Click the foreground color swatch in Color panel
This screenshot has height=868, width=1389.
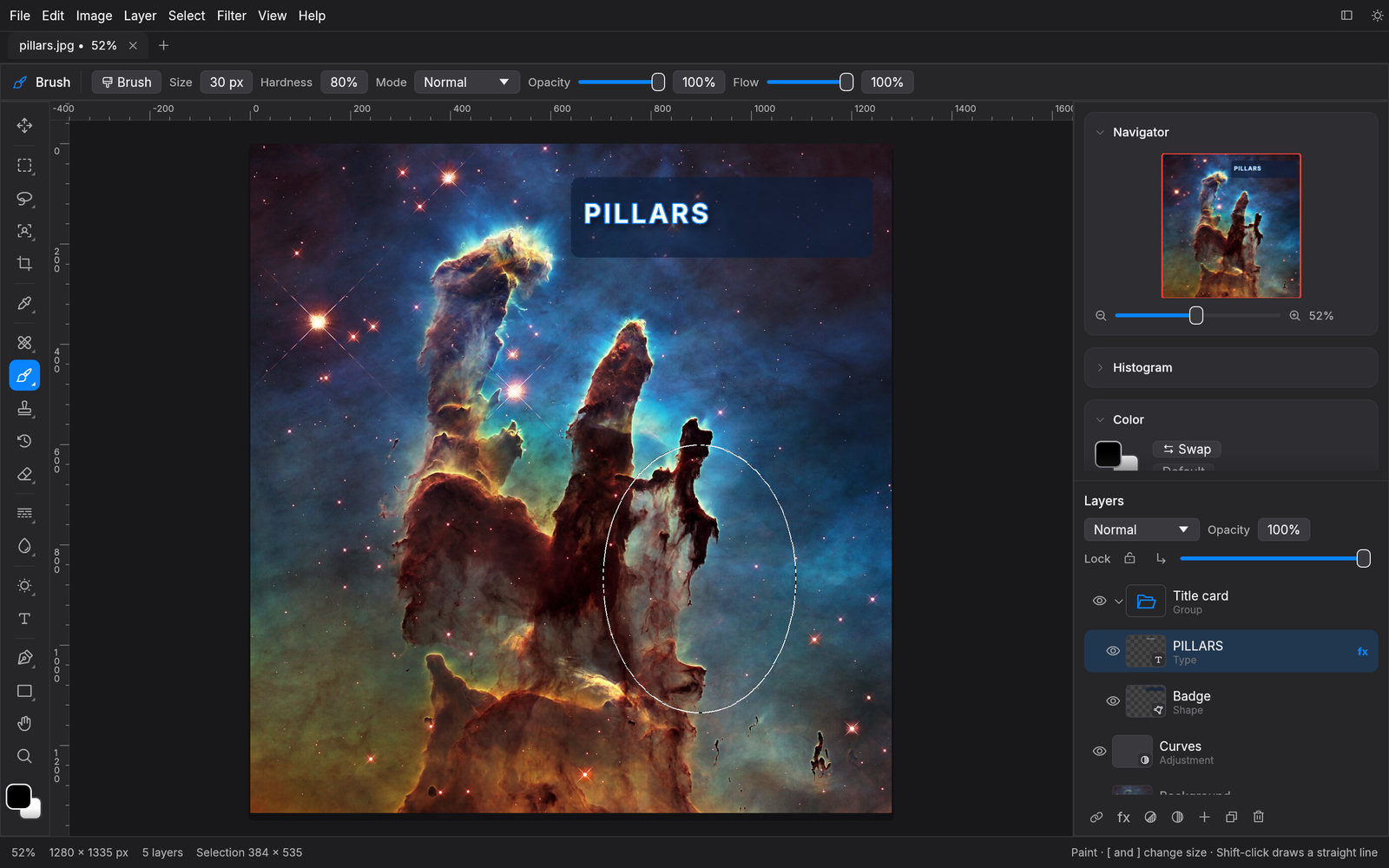[x=1108, y=453]
